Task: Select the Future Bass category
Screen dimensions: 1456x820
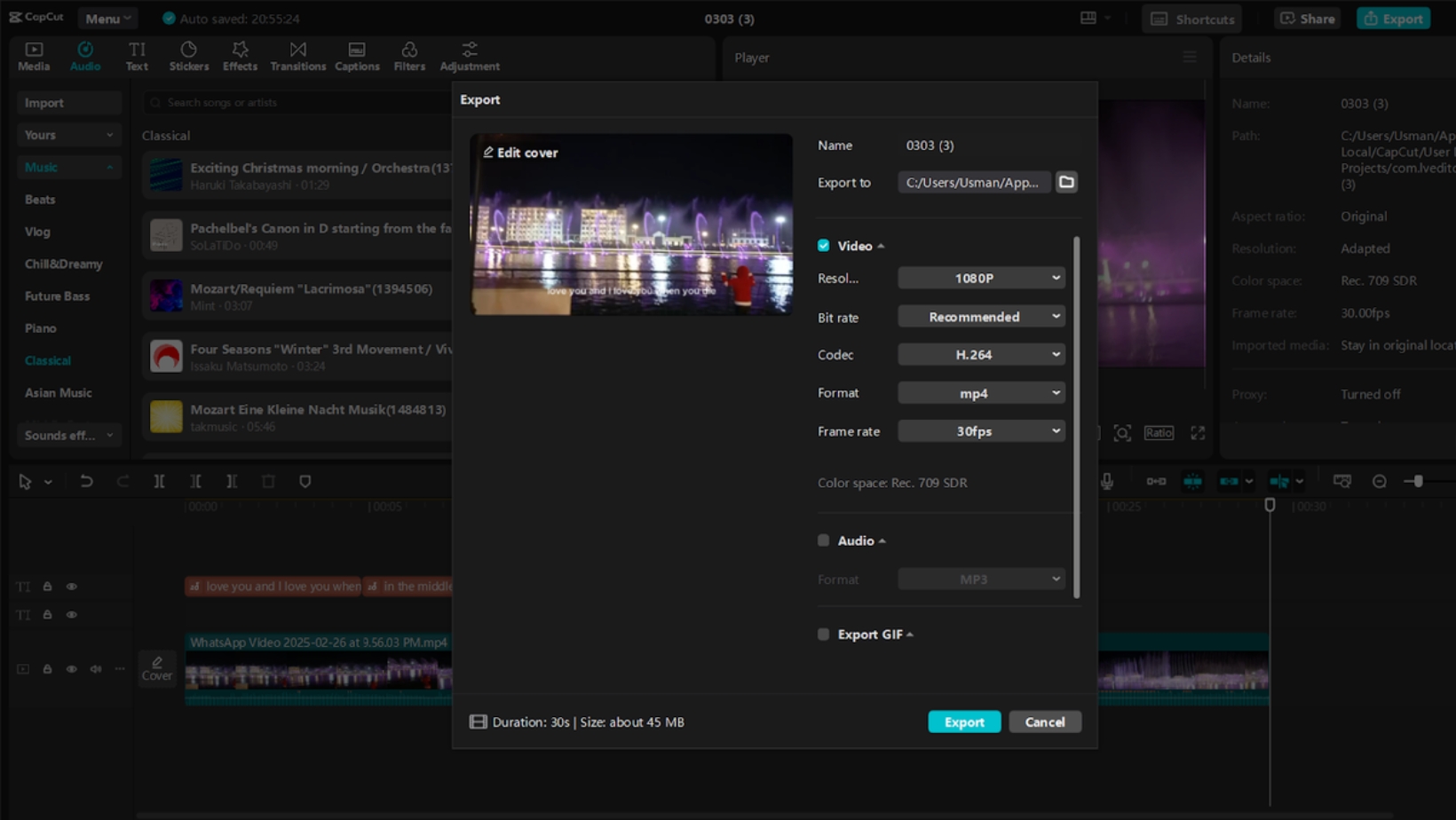Action: pos(57,296)
